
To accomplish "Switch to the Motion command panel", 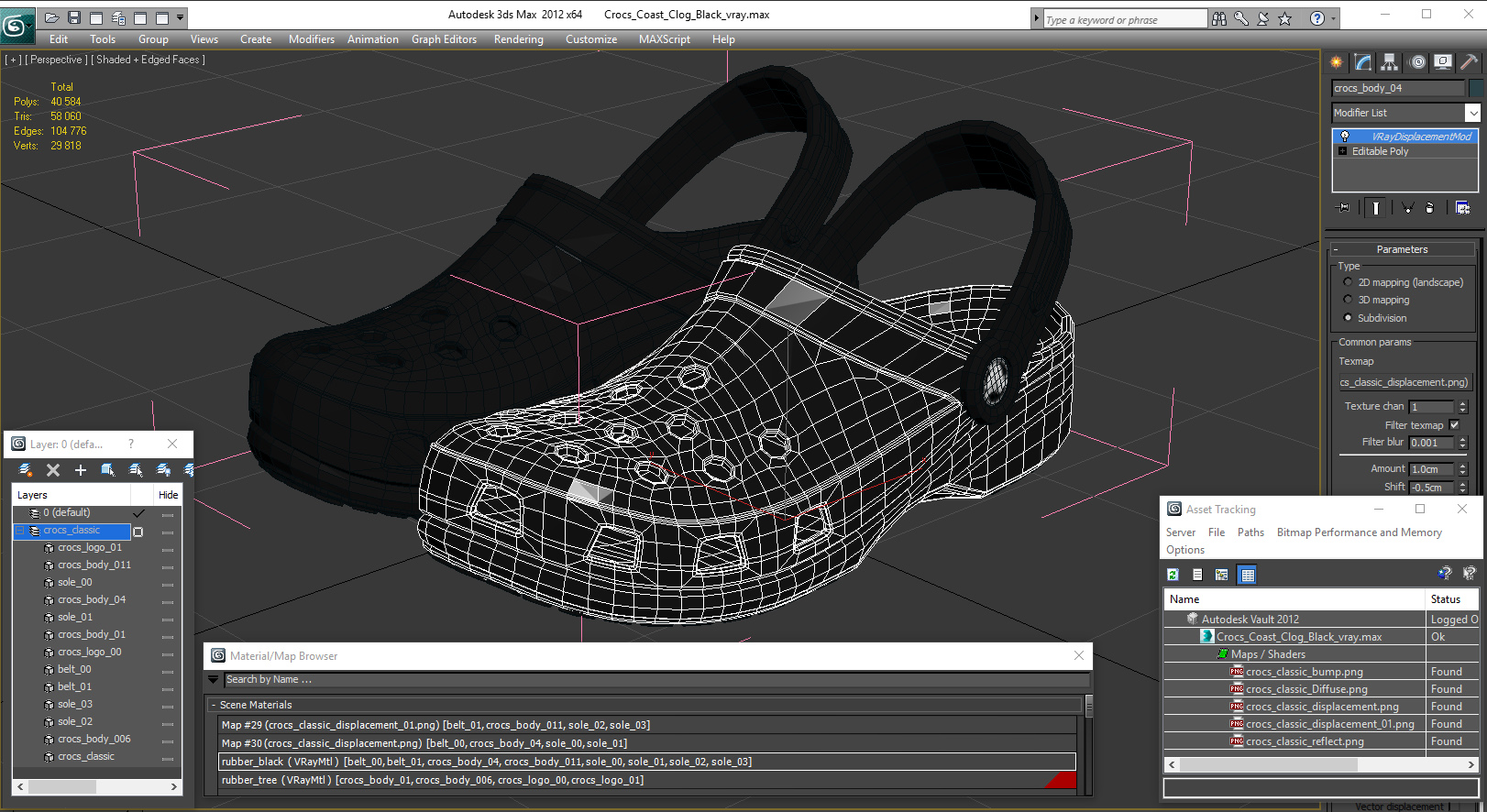I will (x=1418, y=62).
